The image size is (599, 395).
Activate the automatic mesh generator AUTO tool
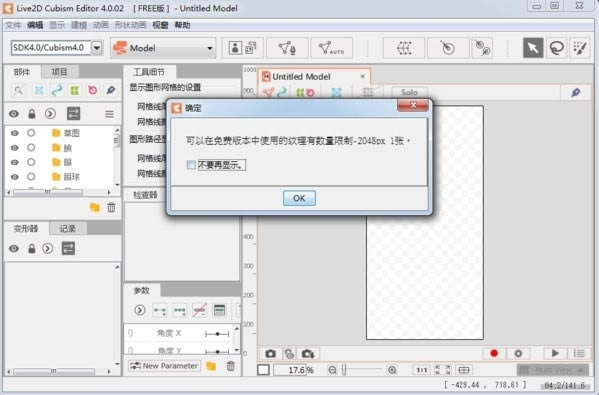pos(331,48)
